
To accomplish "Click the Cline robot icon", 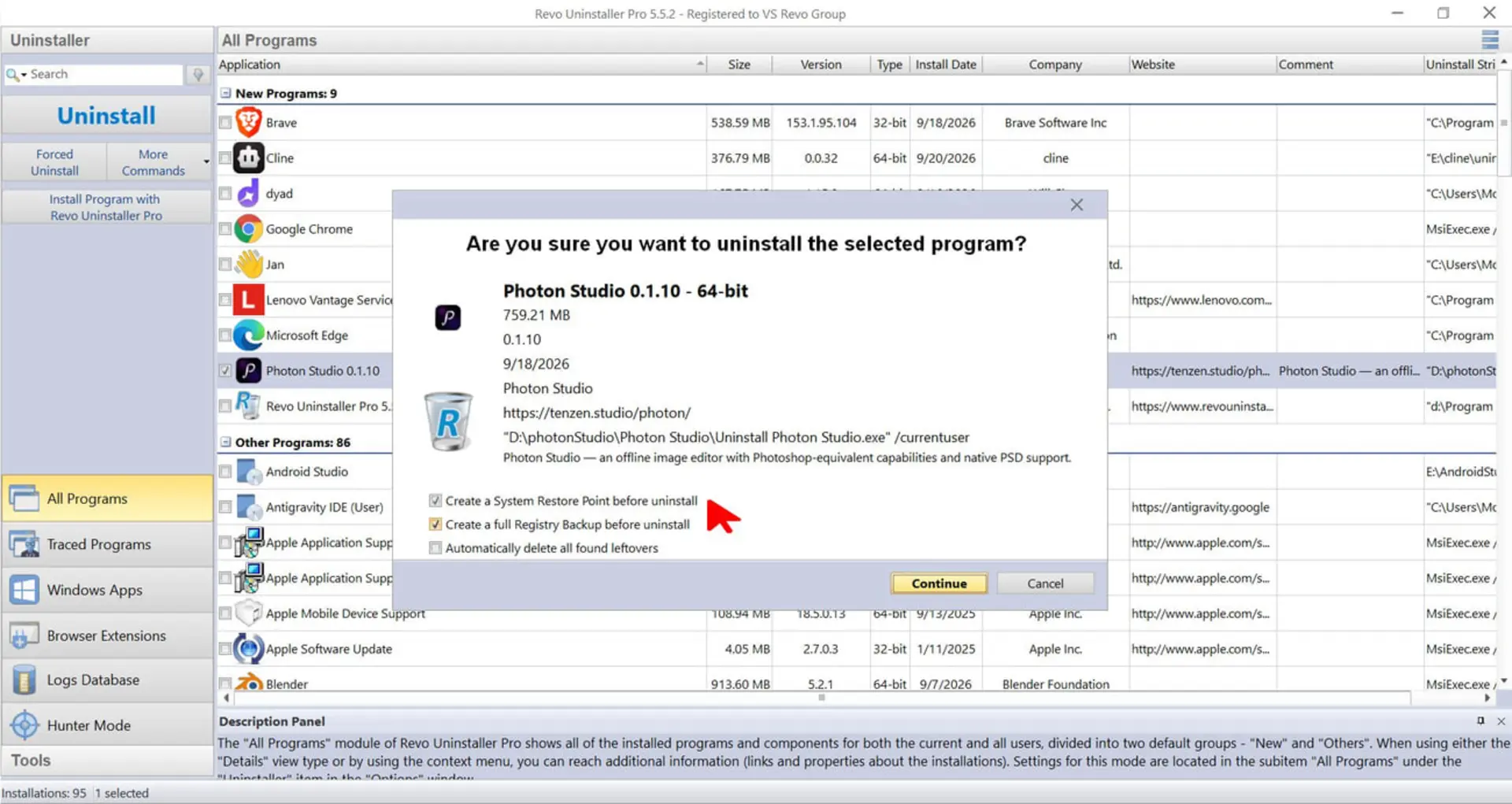I will [x=248, y=158].
